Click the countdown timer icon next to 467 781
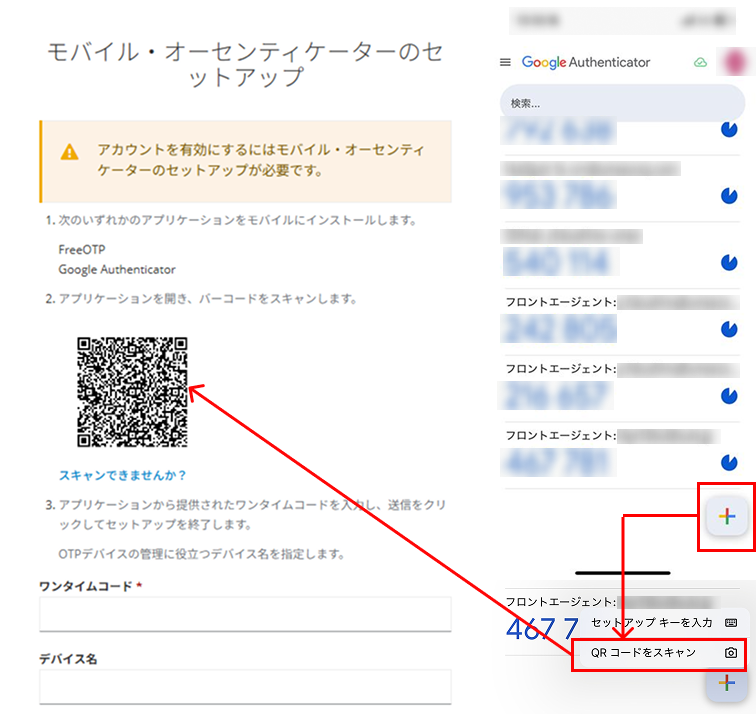 (x=728, y=462)
